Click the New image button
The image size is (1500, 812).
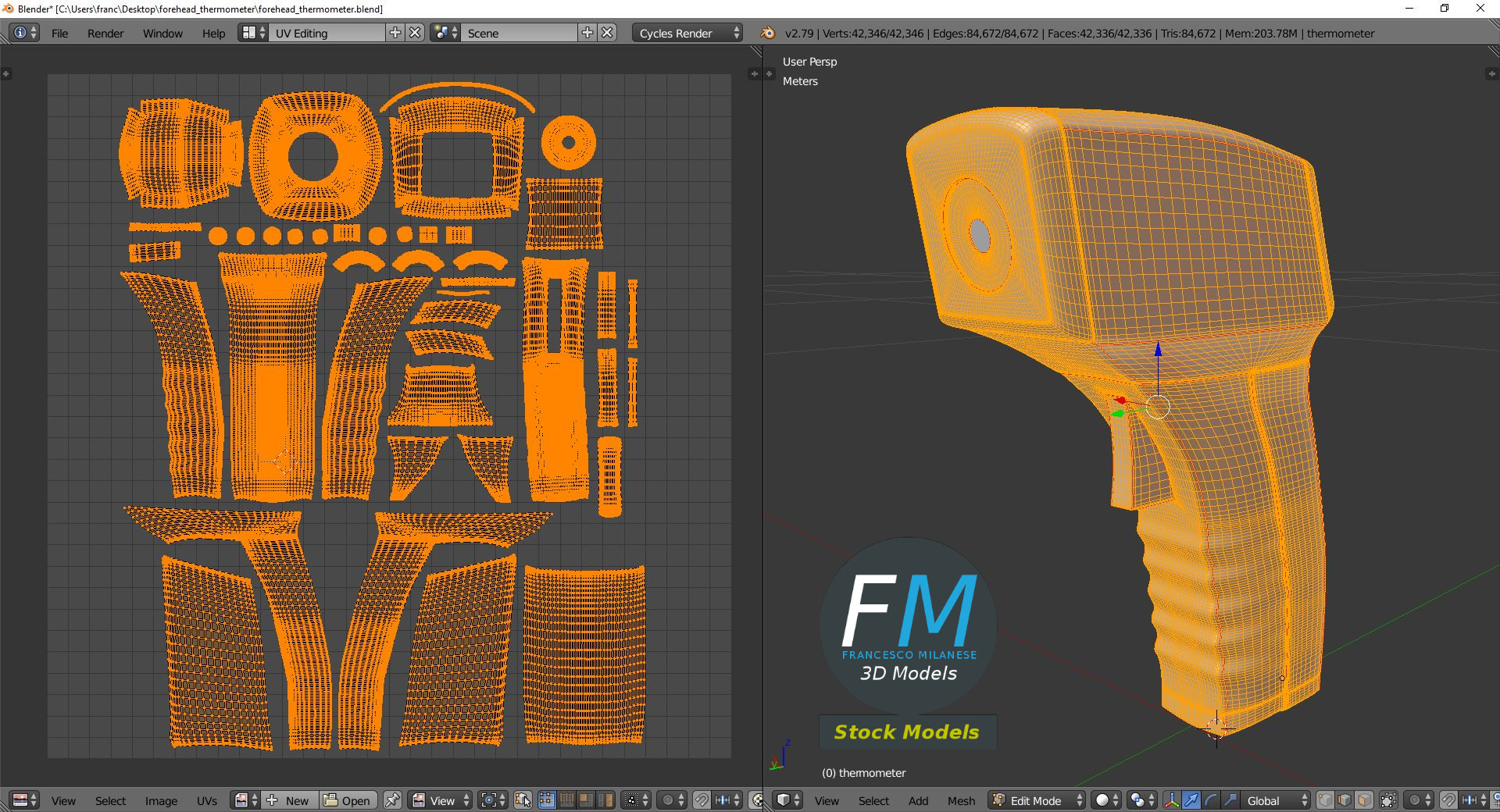289,800
